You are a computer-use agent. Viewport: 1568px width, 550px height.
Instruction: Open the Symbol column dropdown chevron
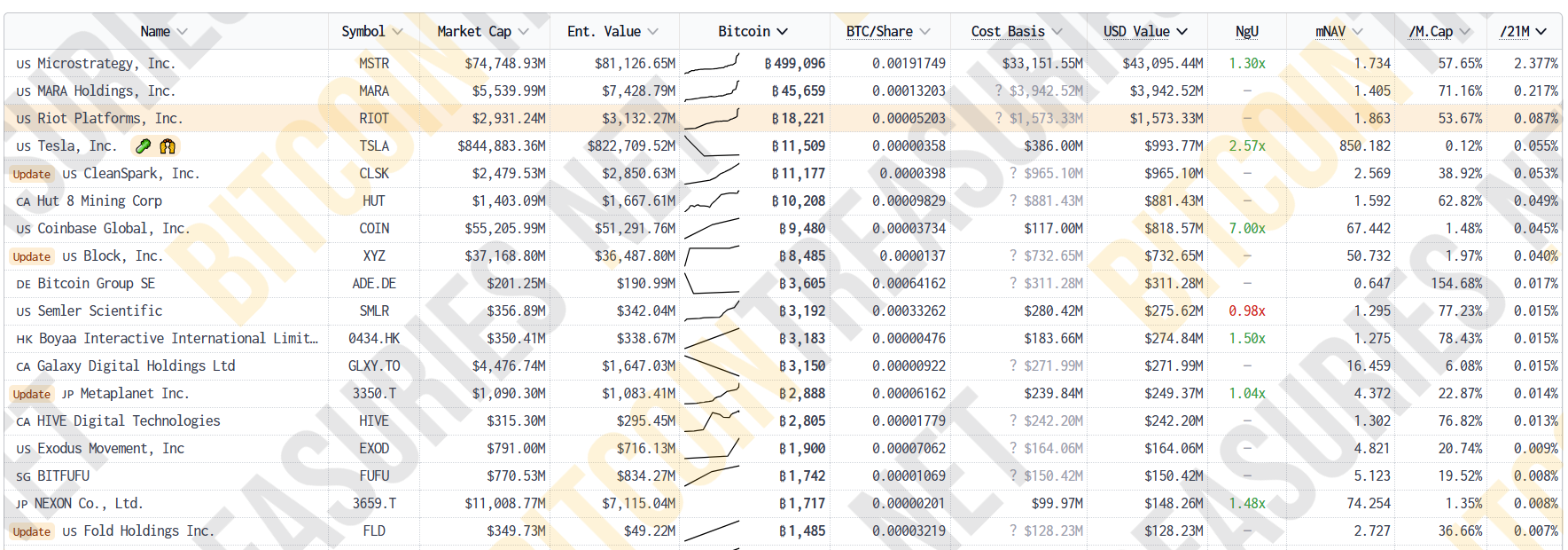[397, 32]
